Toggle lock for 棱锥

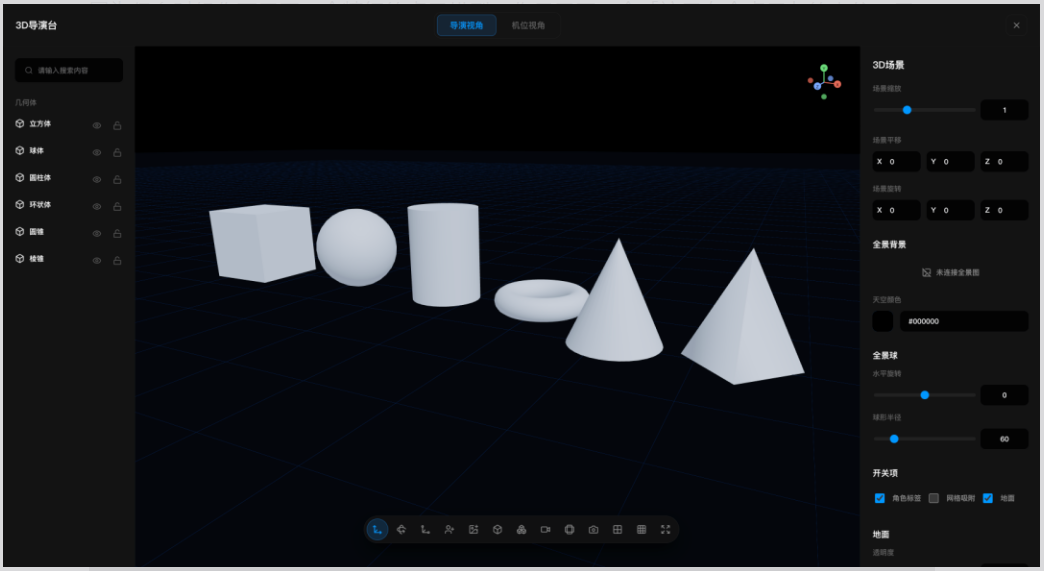point(117,260)
